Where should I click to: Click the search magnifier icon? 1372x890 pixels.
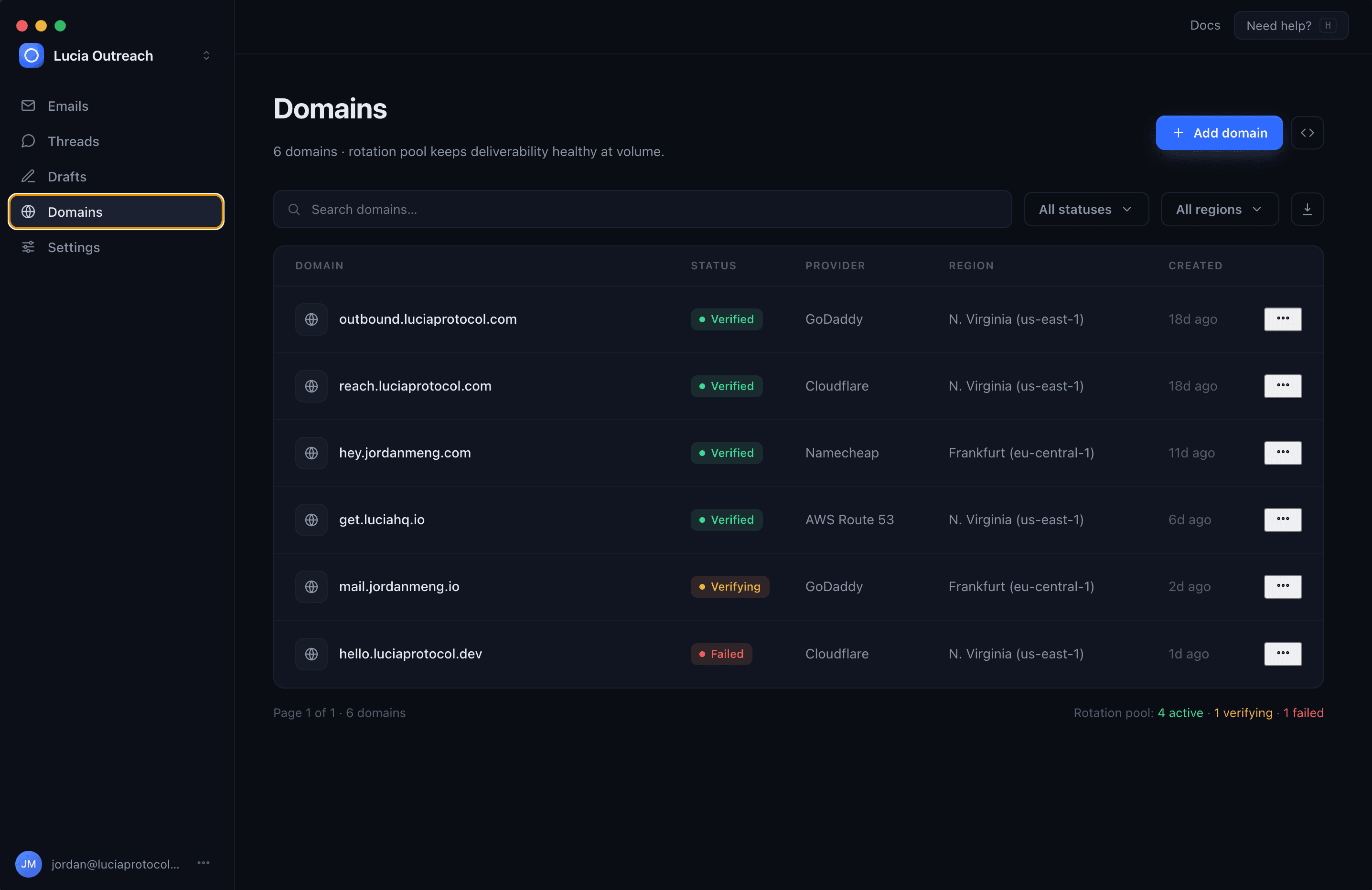click(294, 209)
